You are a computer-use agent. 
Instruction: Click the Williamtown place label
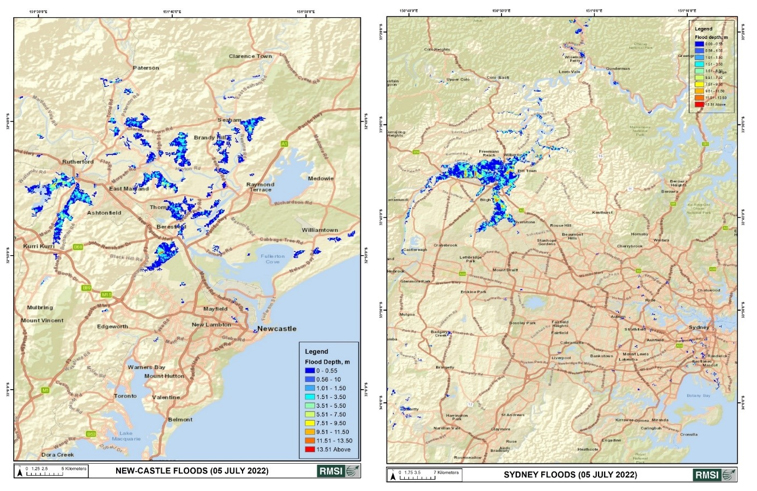[319, 230]
